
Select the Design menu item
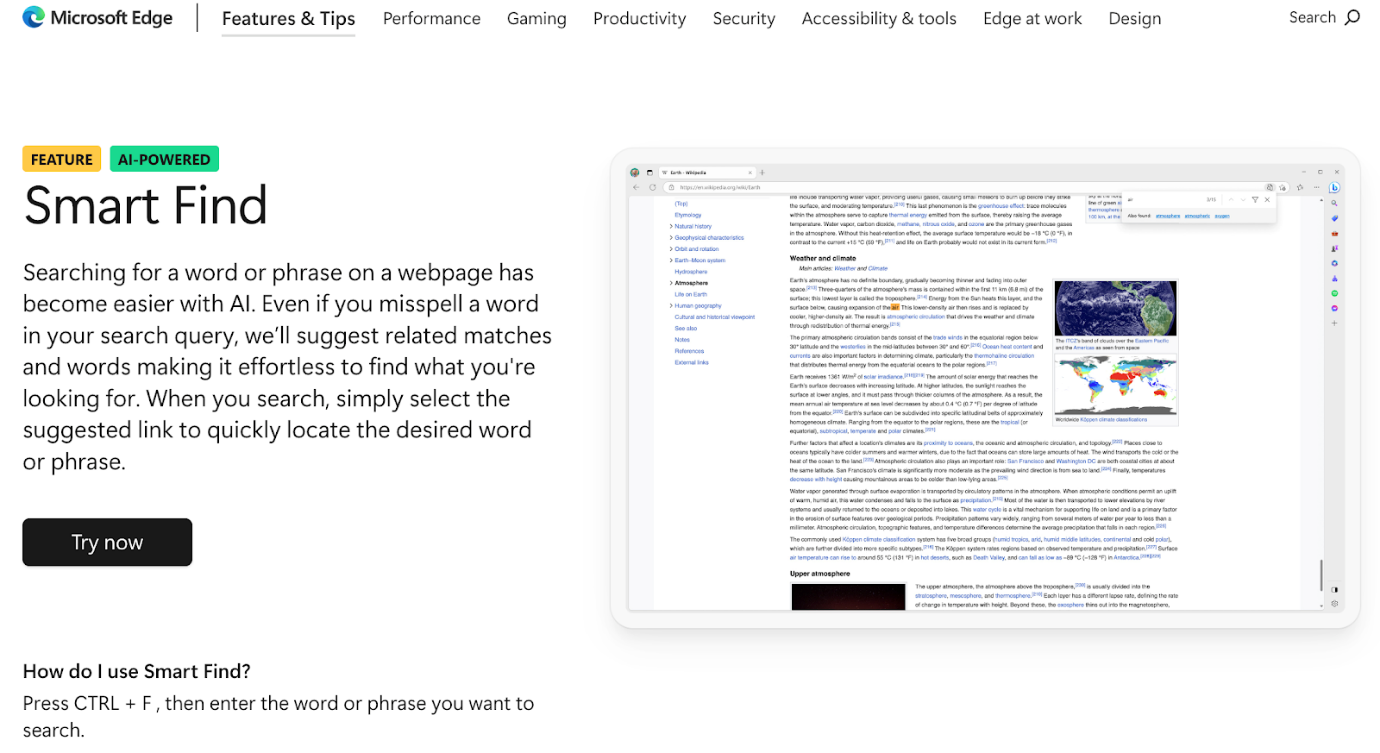point(1134,18)
